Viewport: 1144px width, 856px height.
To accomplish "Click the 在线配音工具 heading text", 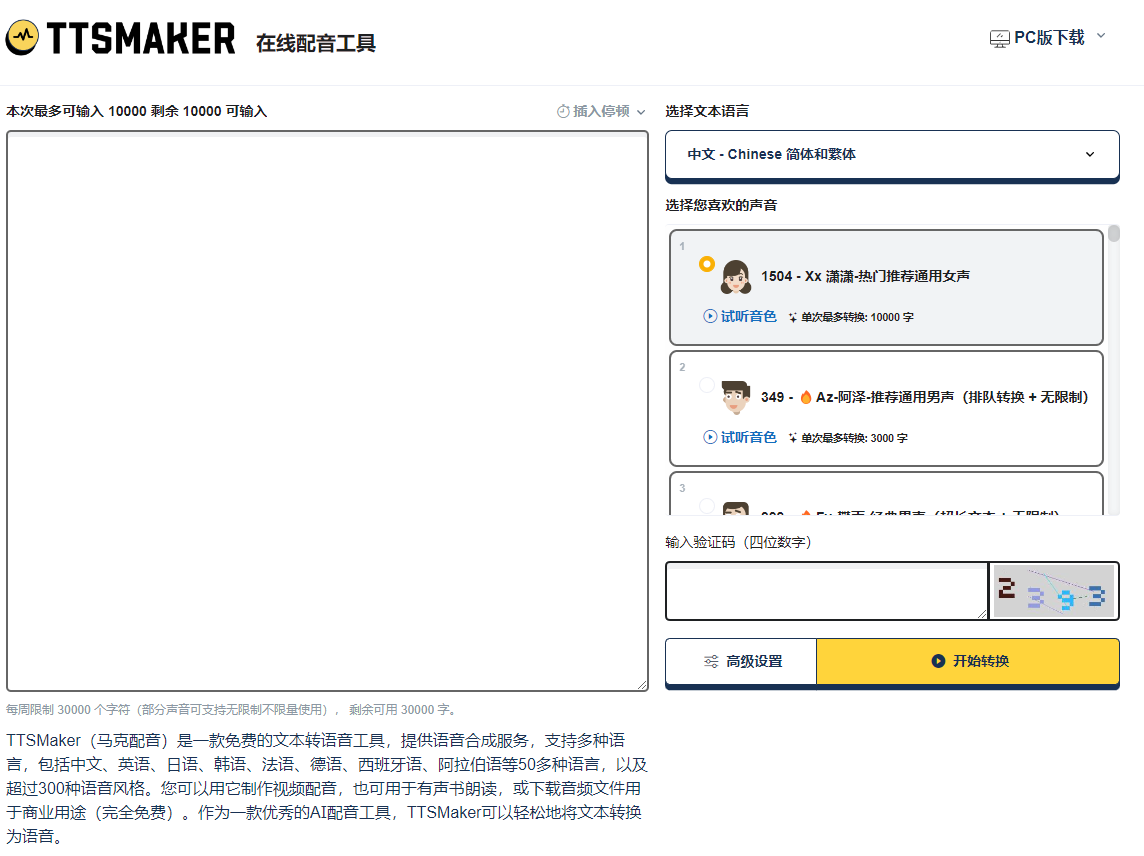I will pos(316,43).
